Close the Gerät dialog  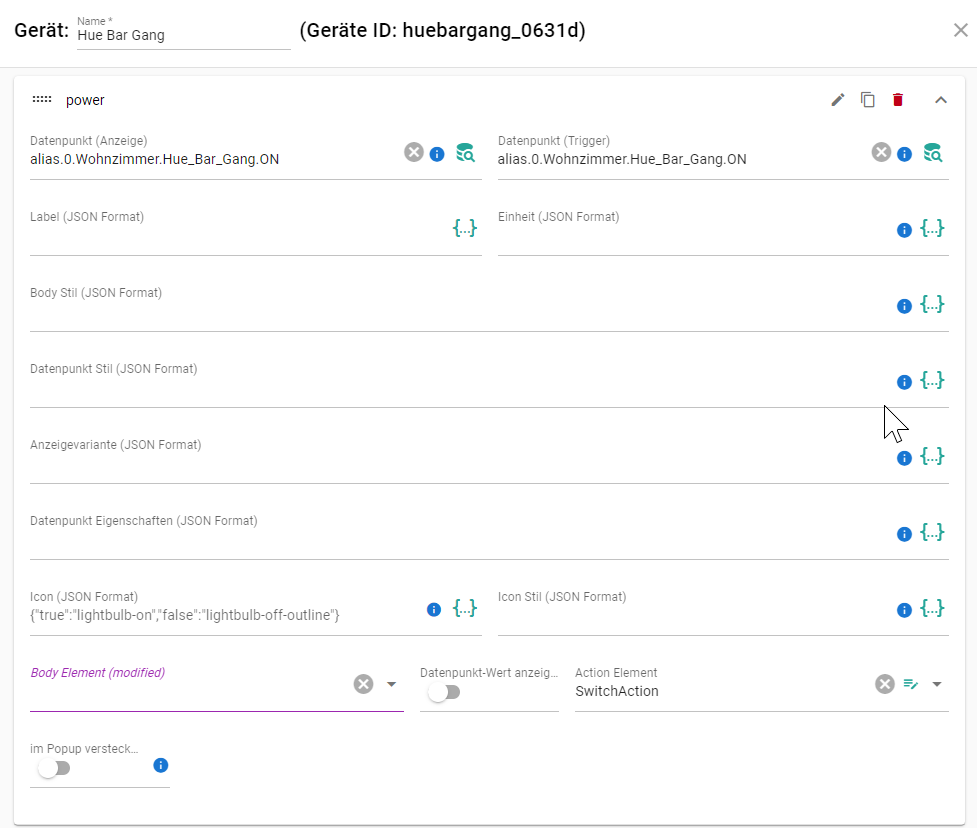[x=960, y=30]
